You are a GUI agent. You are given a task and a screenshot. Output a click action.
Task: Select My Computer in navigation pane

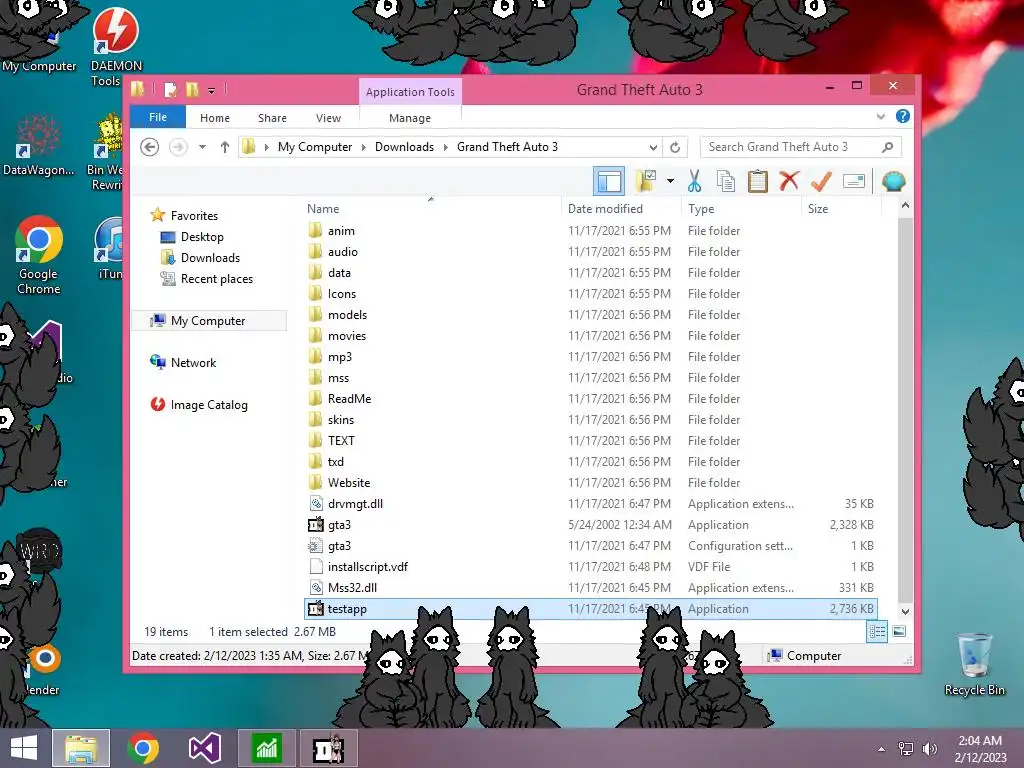point(208,321)
